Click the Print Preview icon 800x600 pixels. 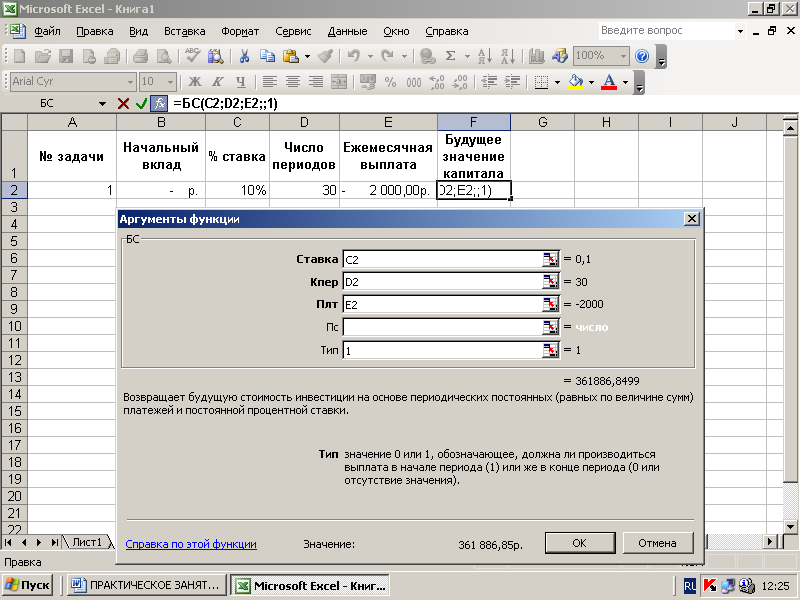164,56
